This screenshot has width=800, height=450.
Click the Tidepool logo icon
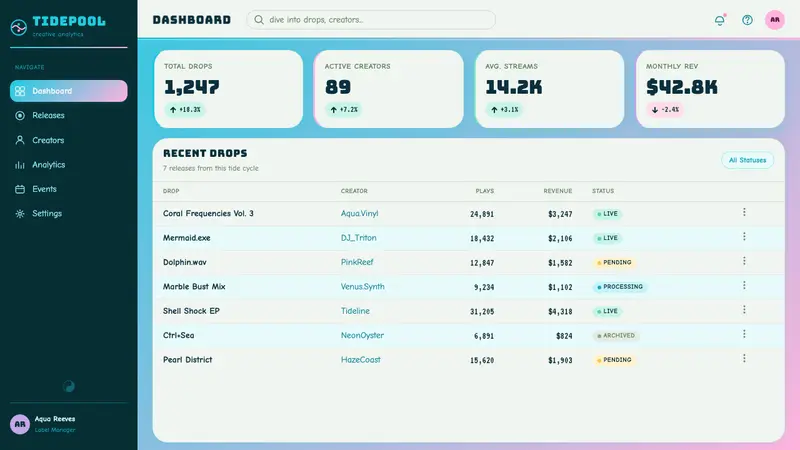click(x=19, y=27)
